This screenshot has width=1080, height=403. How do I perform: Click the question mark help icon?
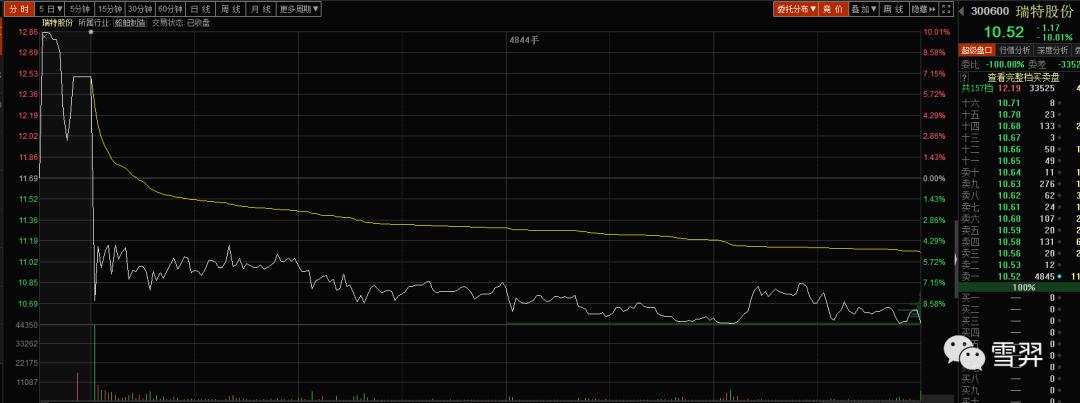pos(965,78)
